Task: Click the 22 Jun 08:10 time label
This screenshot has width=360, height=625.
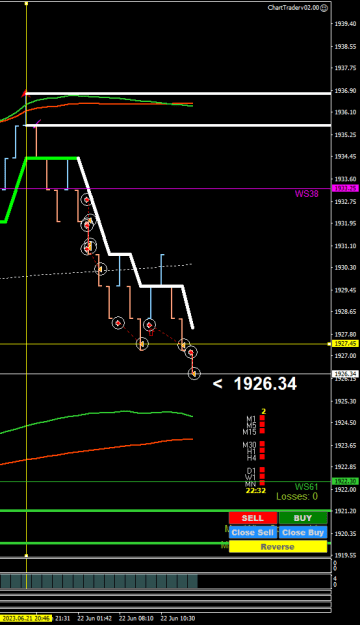Action: click(x=136, y=619)
